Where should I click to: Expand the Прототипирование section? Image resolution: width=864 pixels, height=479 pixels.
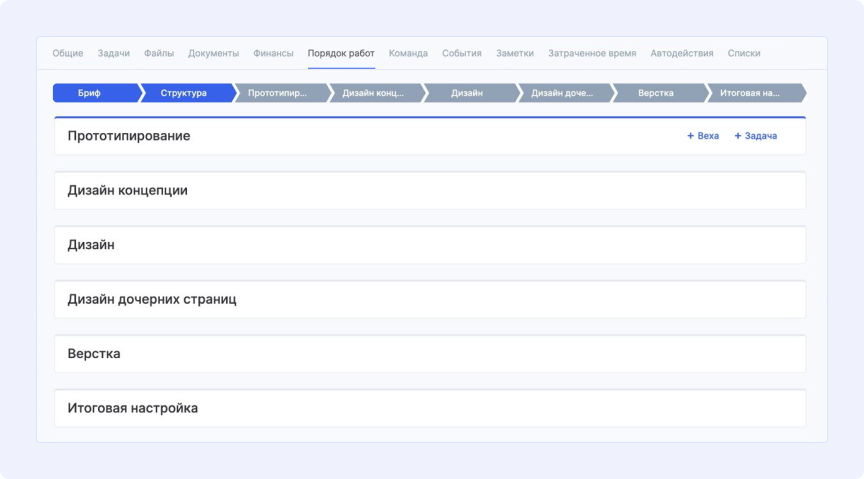129,136
